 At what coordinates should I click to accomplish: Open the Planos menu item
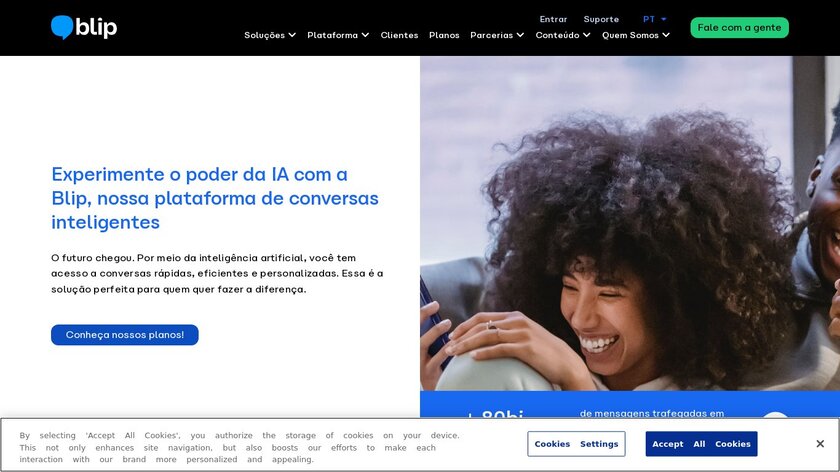(x=444, y=35)
